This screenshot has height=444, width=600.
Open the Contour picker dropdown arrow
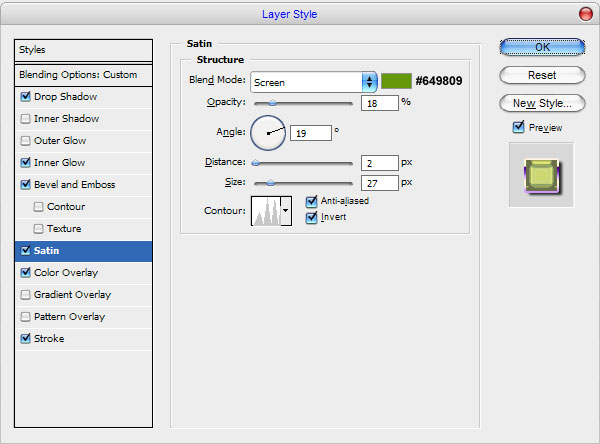pyautogui.click(x=286, y=211)
